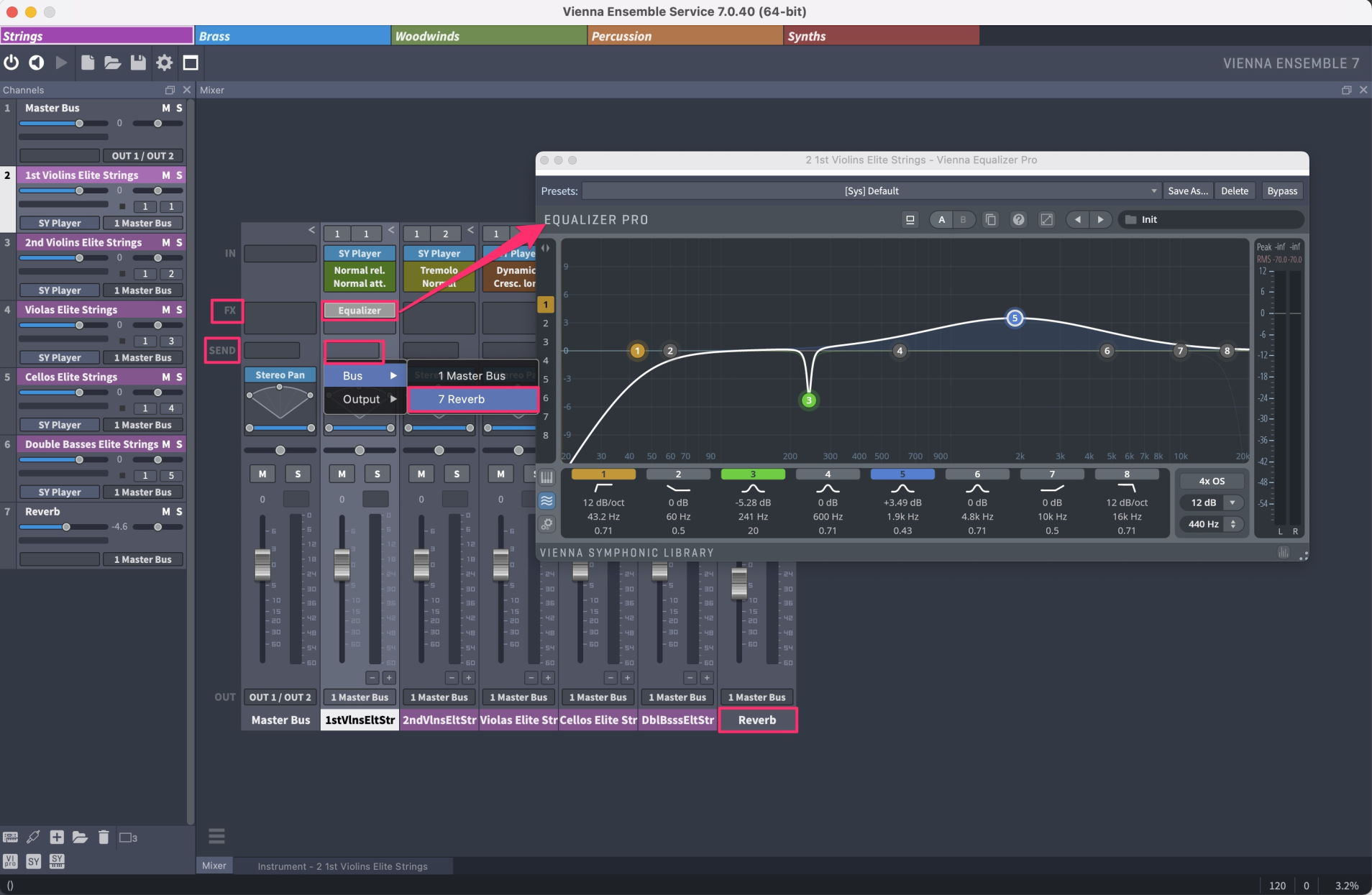Expand the Bus submenu arrow

[393, 376]
